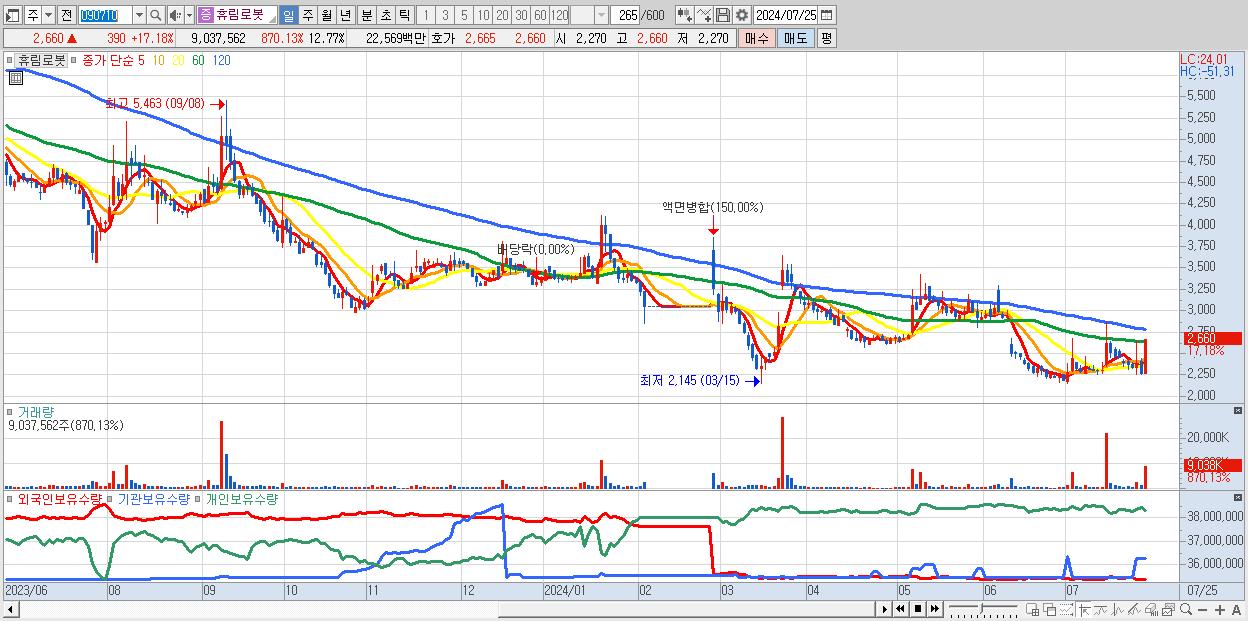This screenshot has width=1248, height=621.
Task: Click the 종가 단순 moving average label
Action: [108, 60]
